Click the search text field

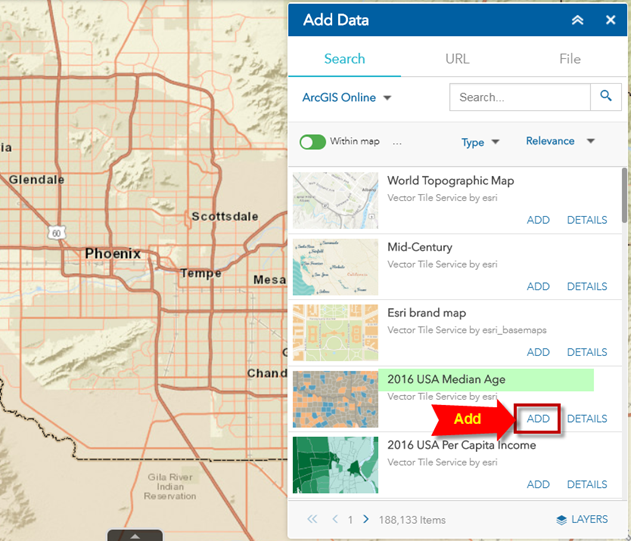click(519, 97)
